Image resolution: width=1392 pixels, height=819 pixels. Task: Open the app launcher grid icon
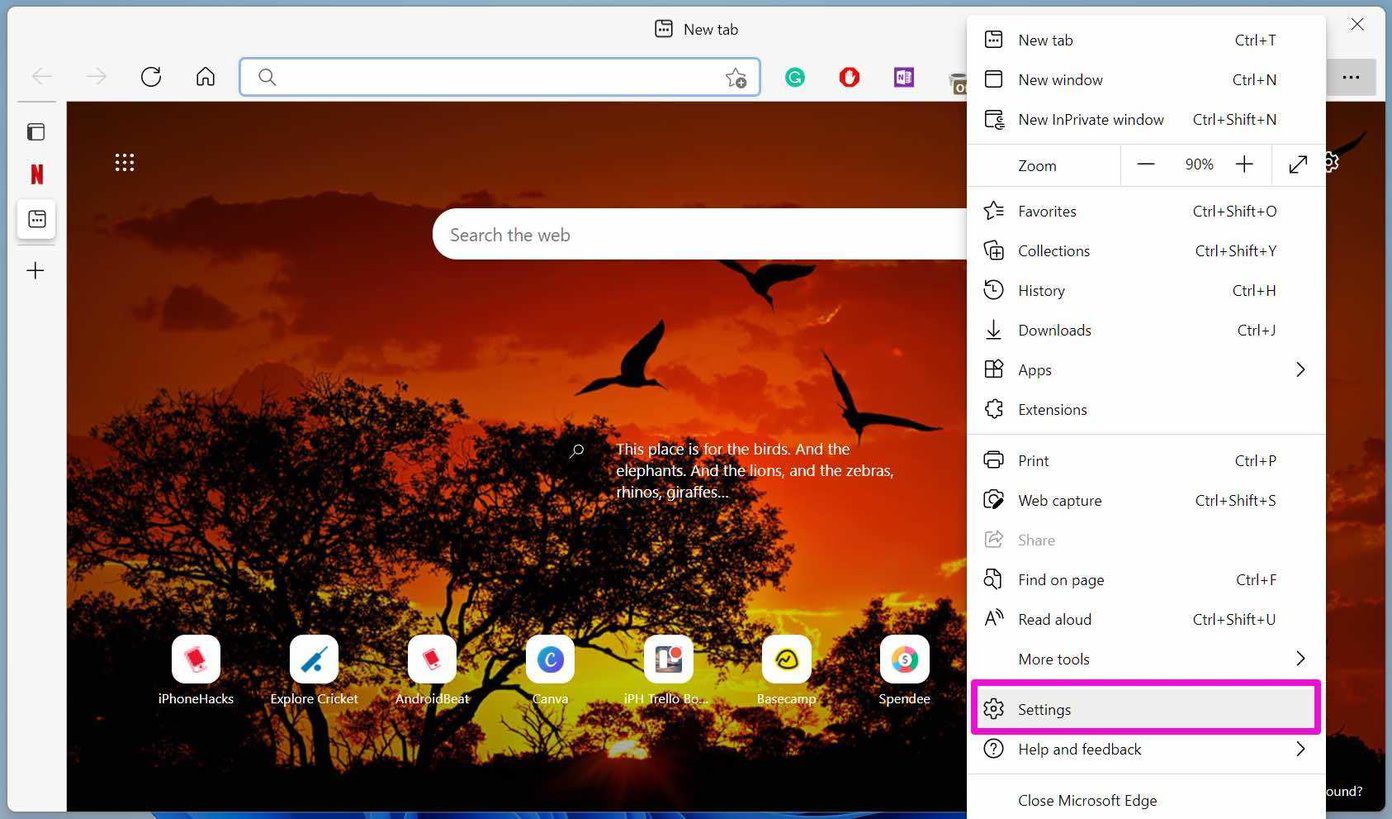124,162
